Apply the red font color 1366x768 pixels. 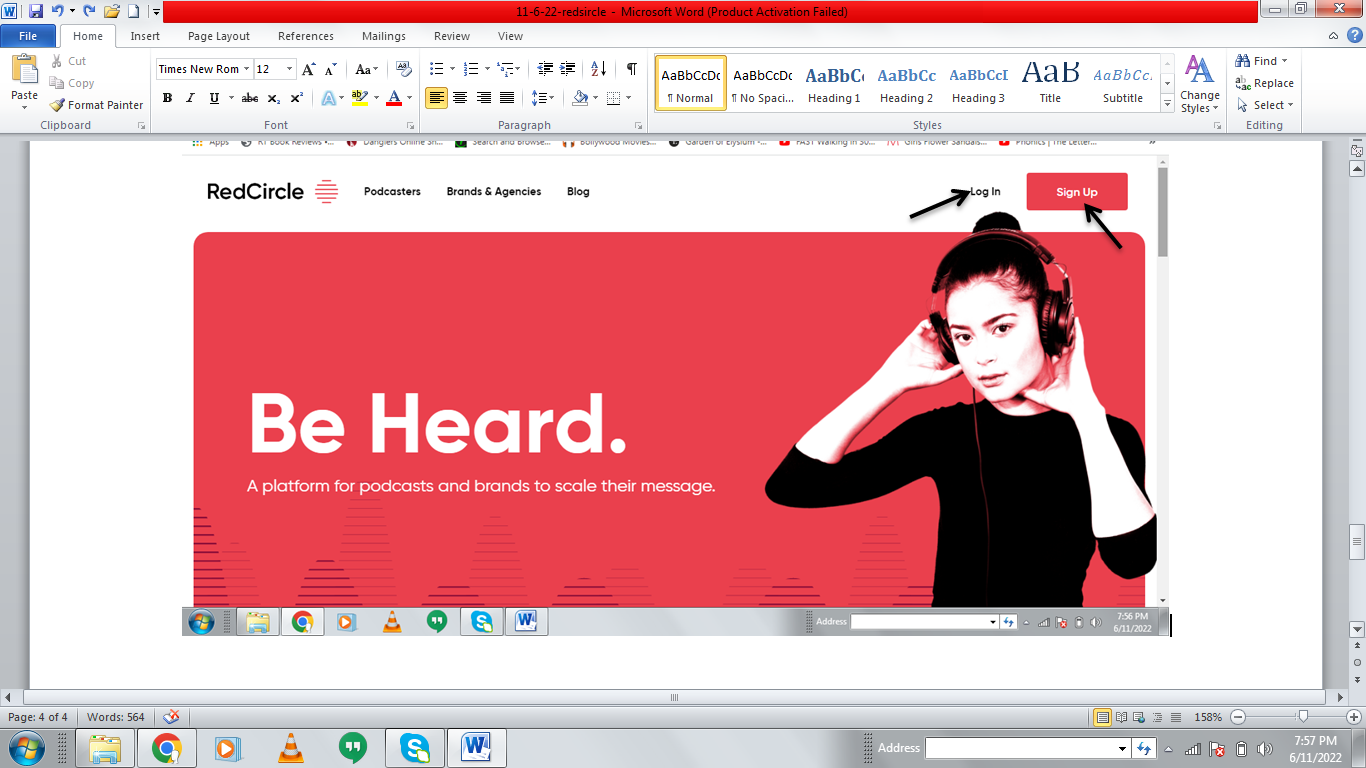393,98
